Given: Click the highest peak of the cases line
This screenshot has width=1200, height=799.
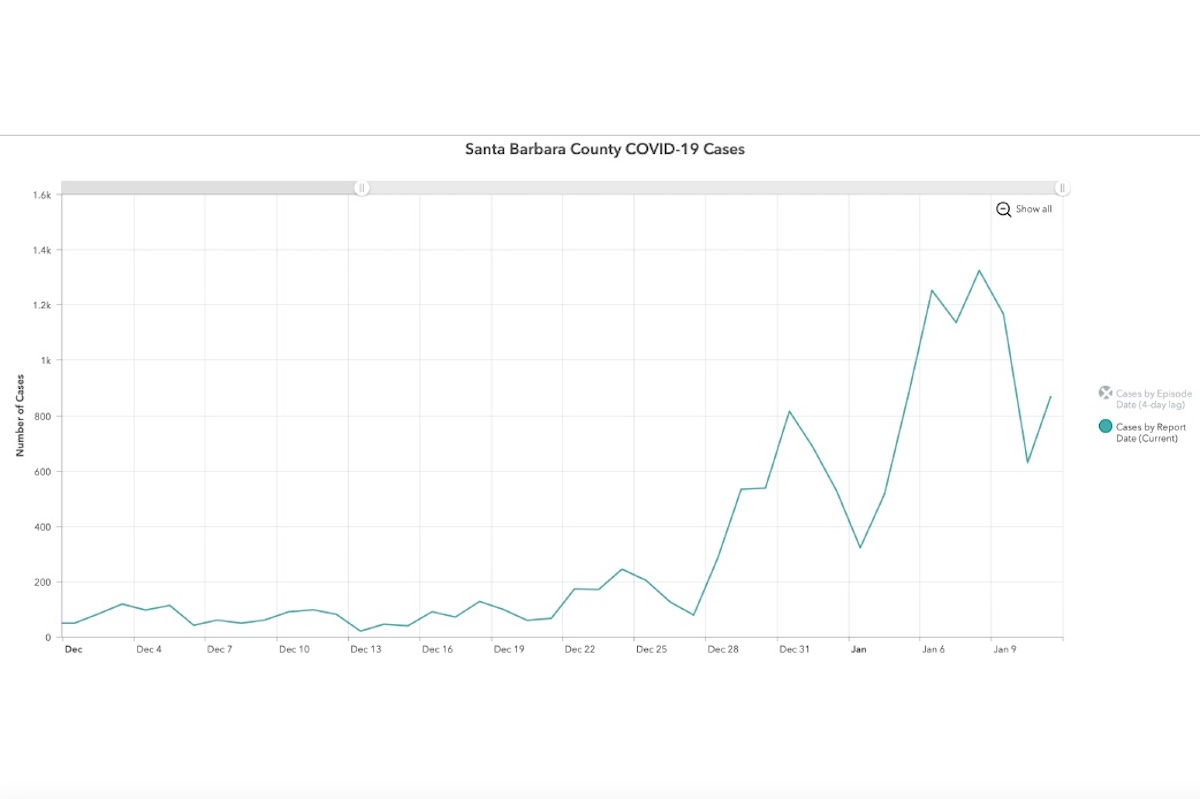Looking at the screenshot, I should point(979,270).
